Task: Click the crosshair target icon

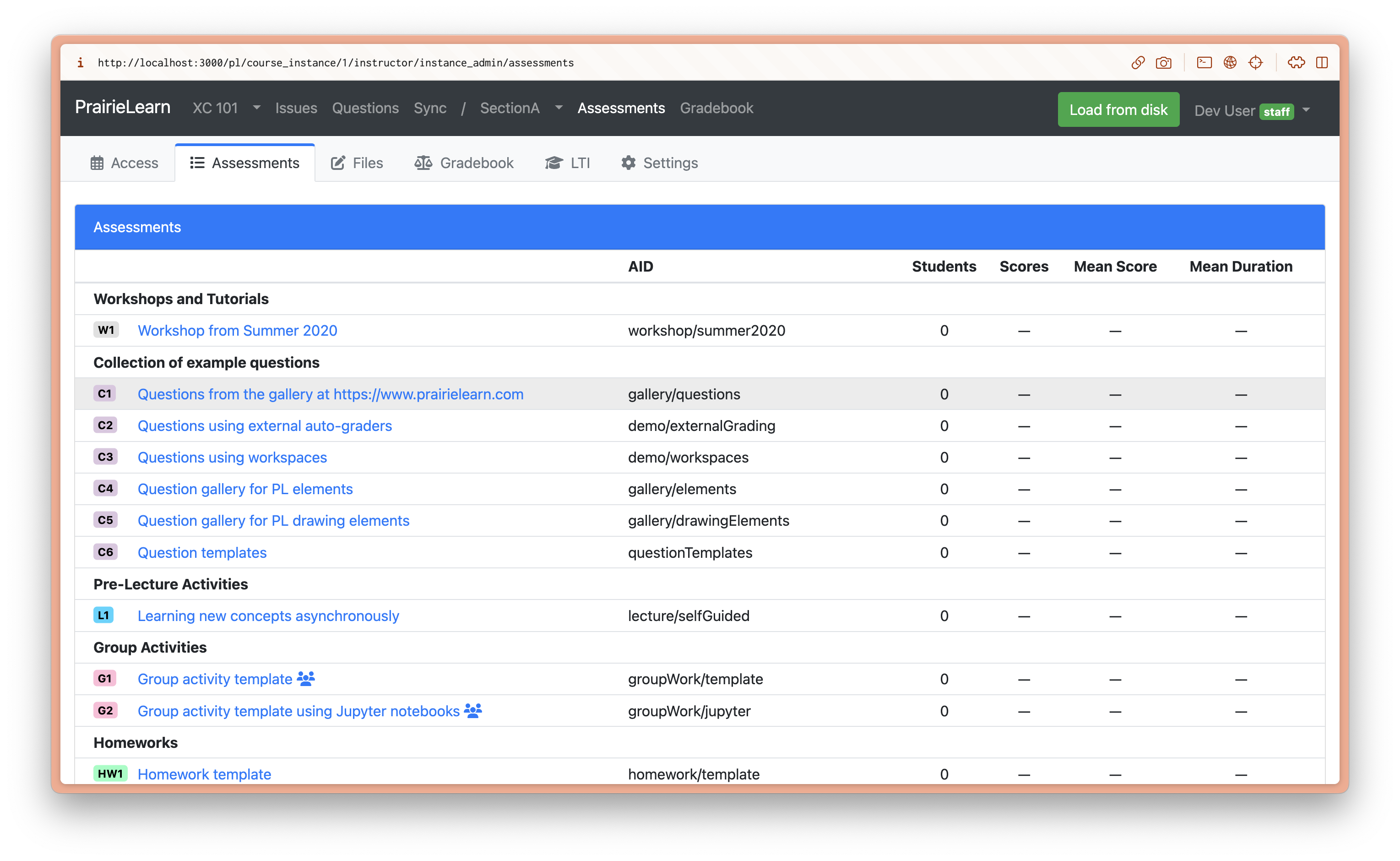Action: (x=1255, y=63)
